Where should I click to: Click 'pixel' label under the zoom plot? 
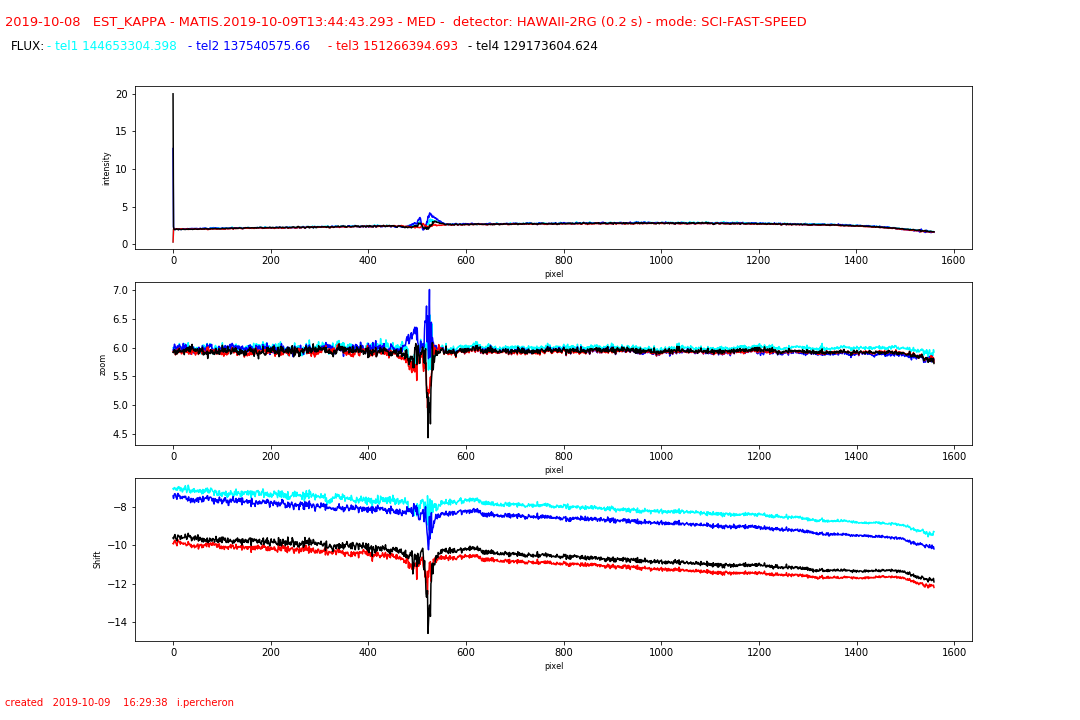tap(553, 470)
